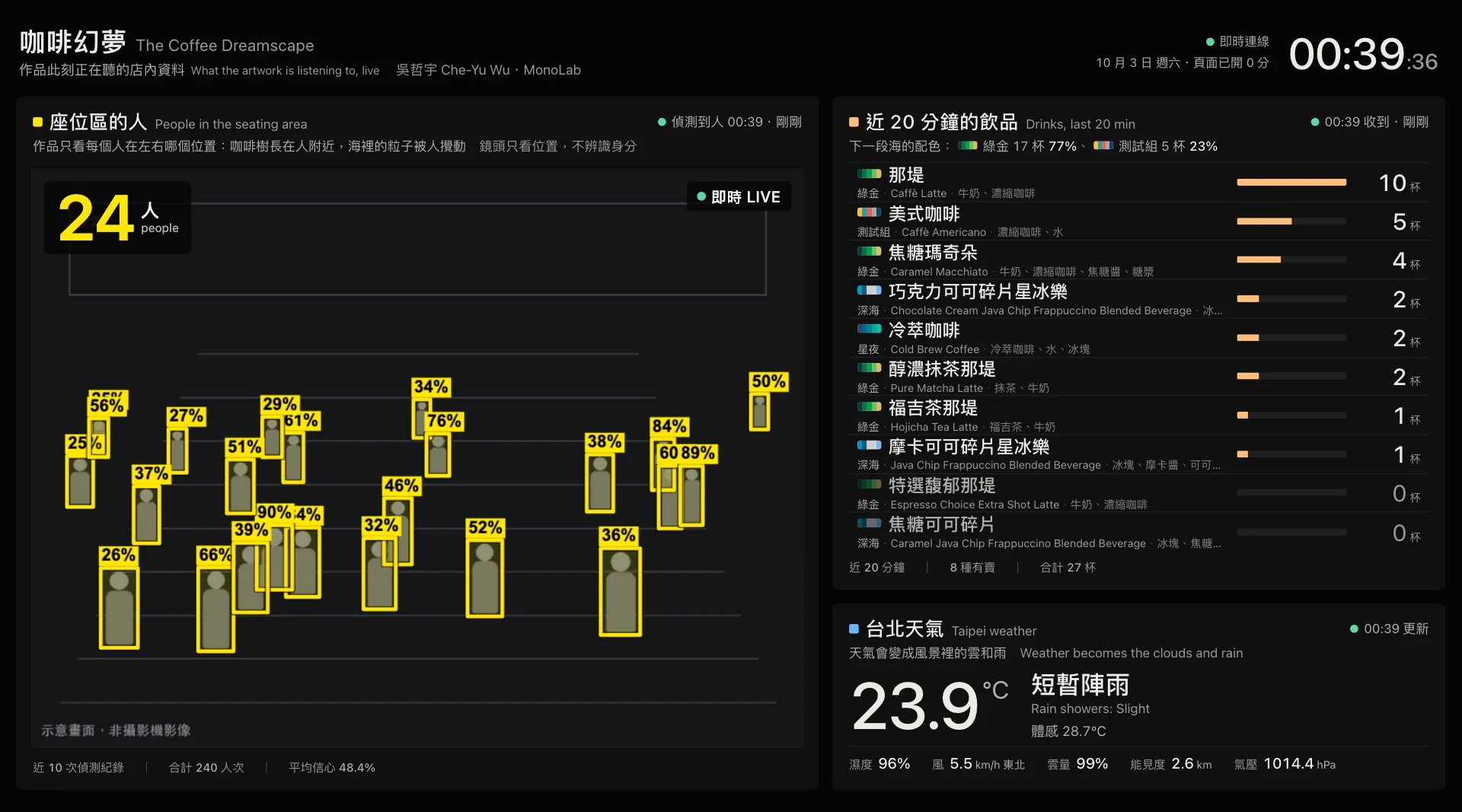Click the green dot before 偵測到人 00:39
This screenshot has width=1462, height=812.
[662, 122]
